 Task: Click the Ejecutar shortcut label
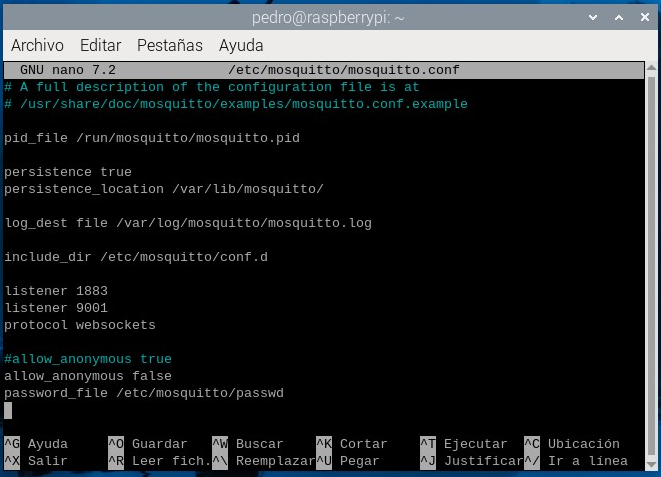pos(475,444)
